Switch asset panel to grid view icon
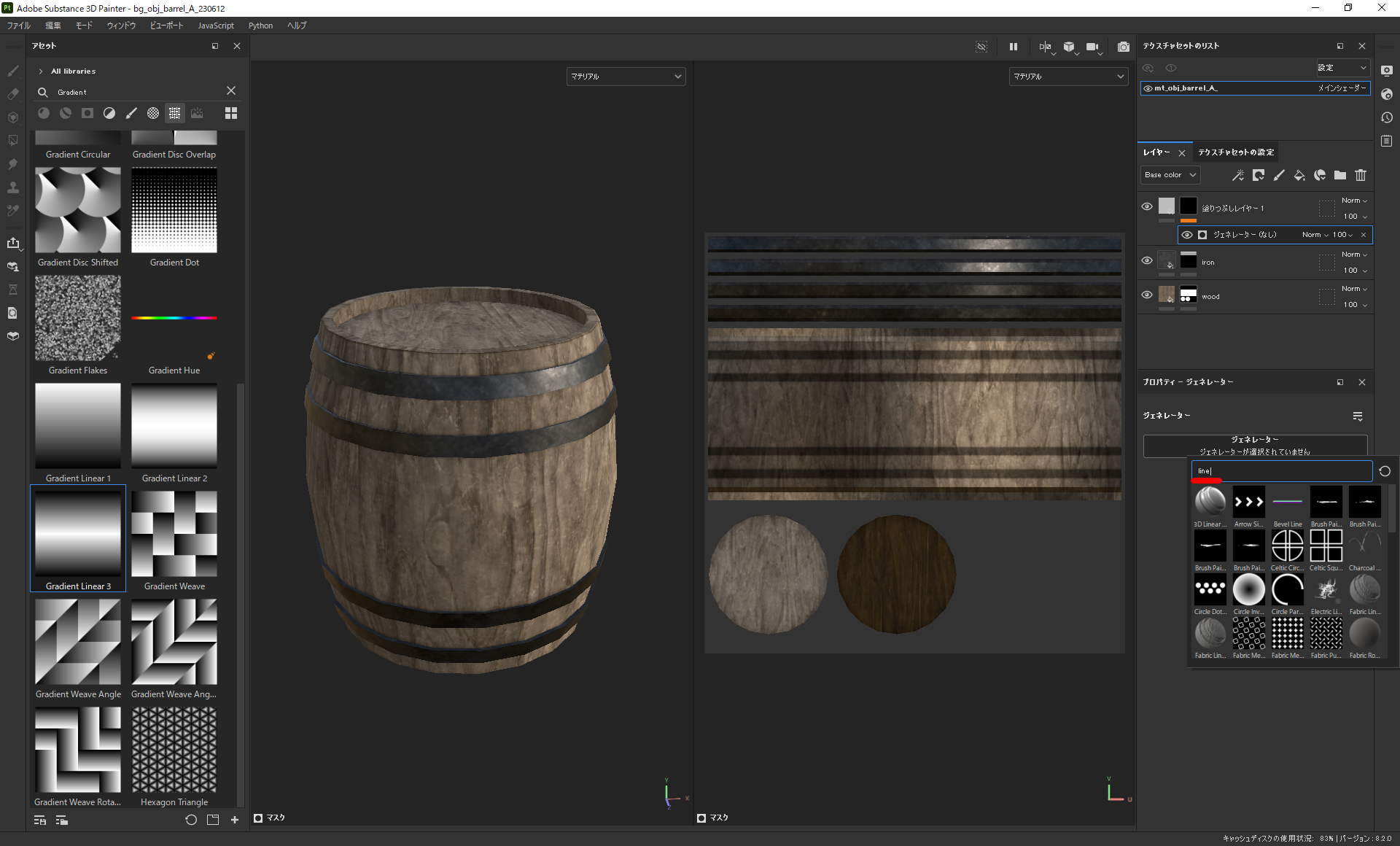The image size is (1400, 846). (x=231, y=113)
